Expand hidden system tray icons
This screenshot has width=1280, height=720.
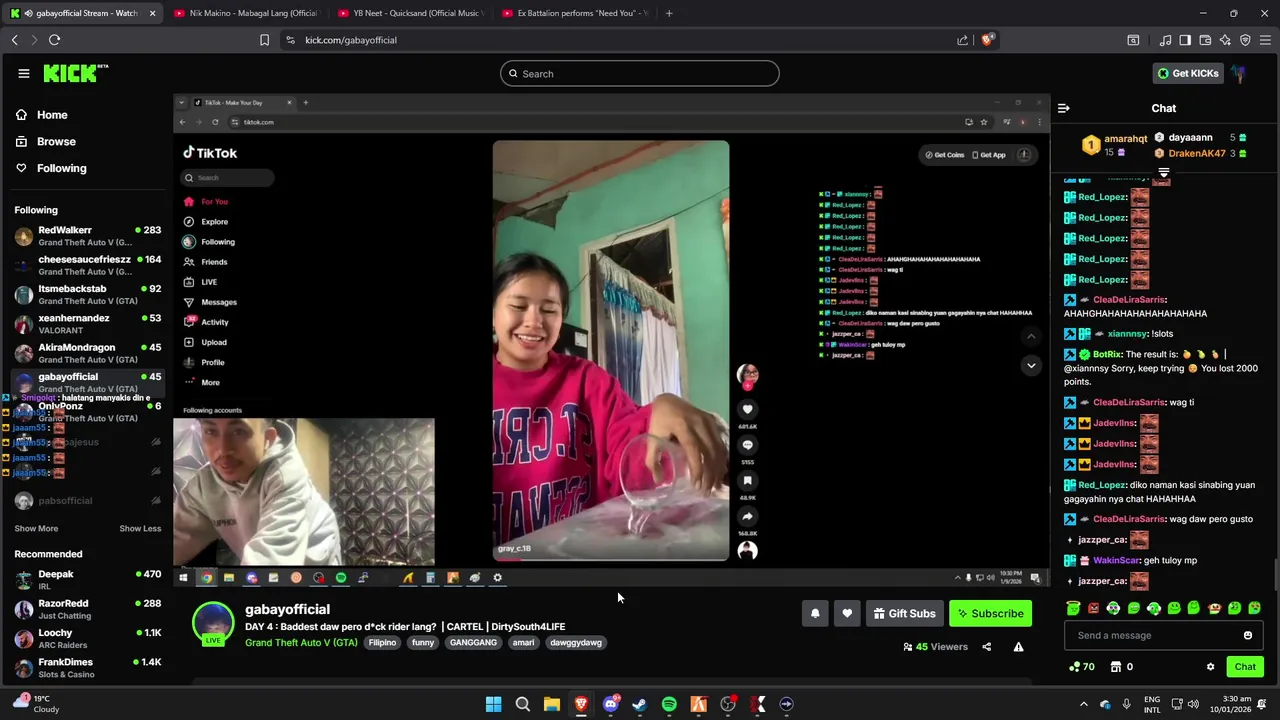tap(1083, 704)
